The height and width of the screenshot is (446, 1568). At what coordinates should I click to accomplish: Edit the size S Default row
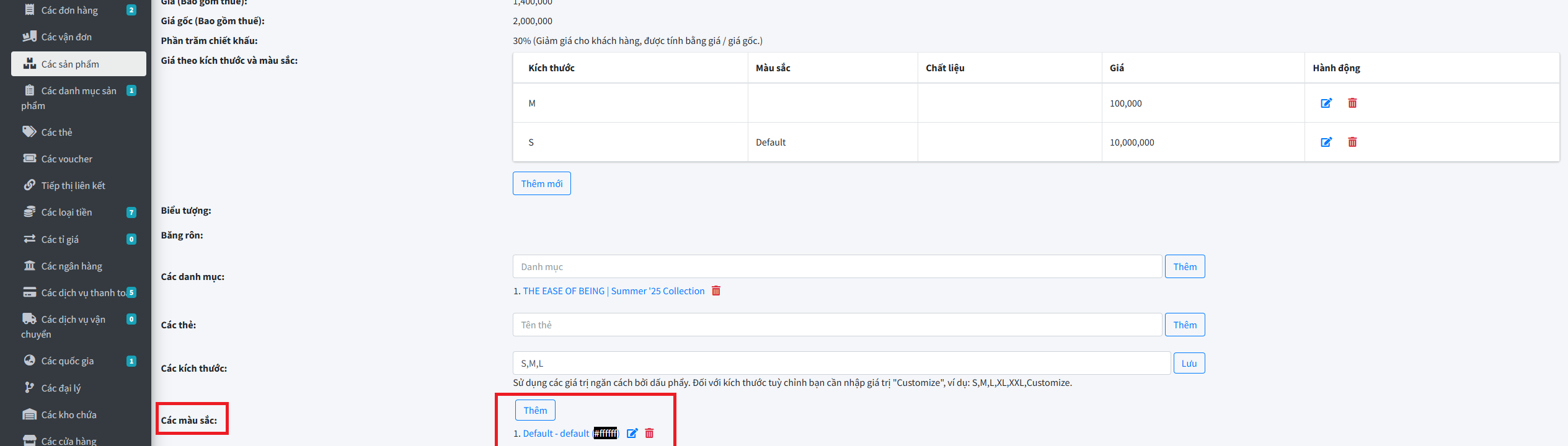(1326, 142)
